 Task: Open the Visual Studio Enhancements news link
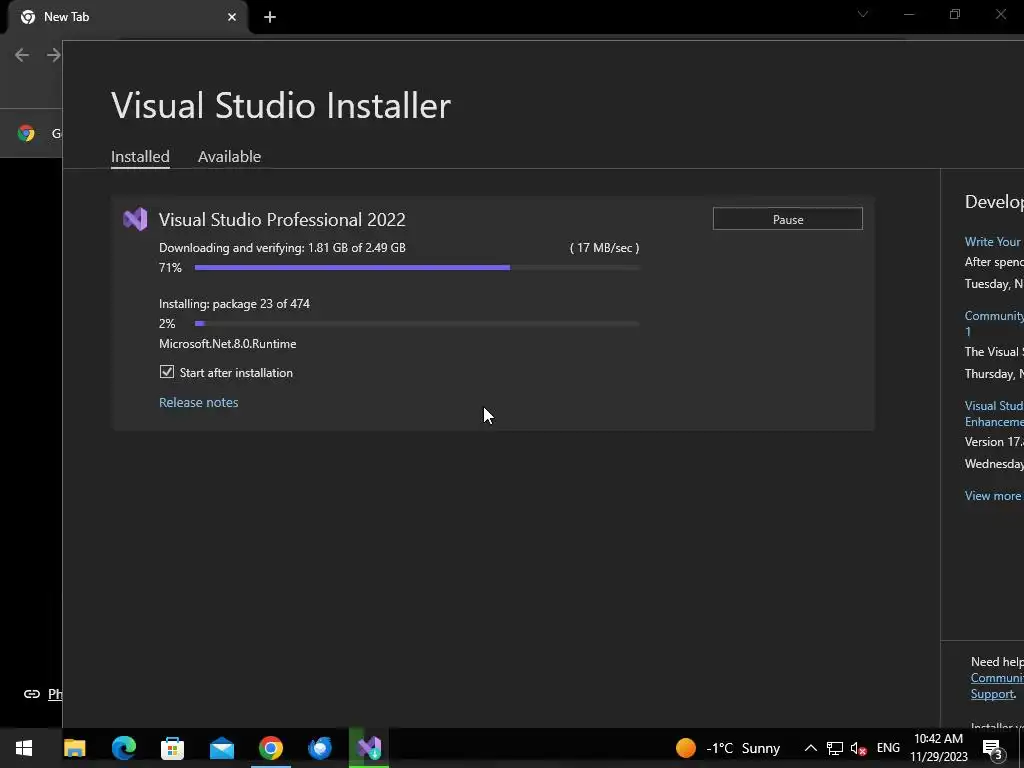click(993, 413)
